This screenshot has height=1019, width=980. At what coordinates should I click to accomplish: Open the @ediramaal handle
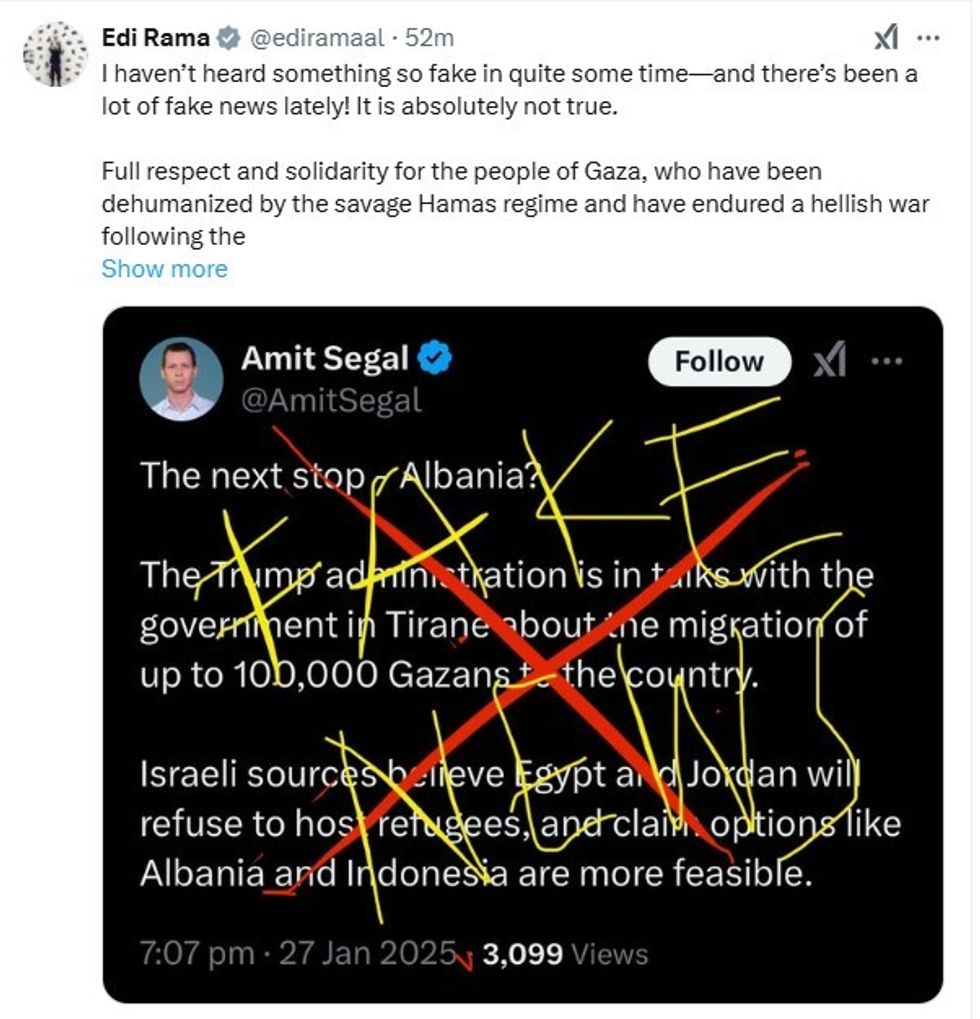[314, 38]
